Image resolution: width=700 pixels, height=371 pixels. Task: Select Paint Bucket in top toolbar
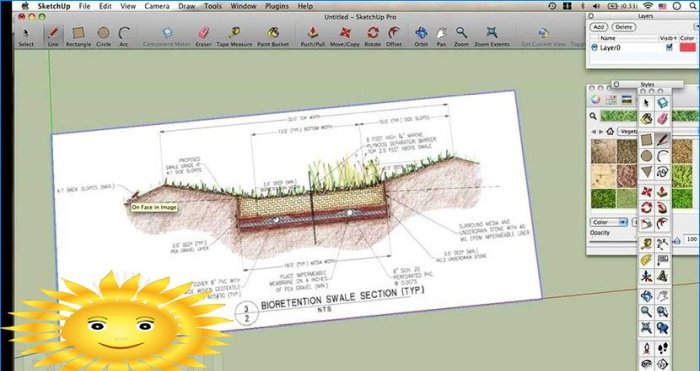tap(273, 36)
